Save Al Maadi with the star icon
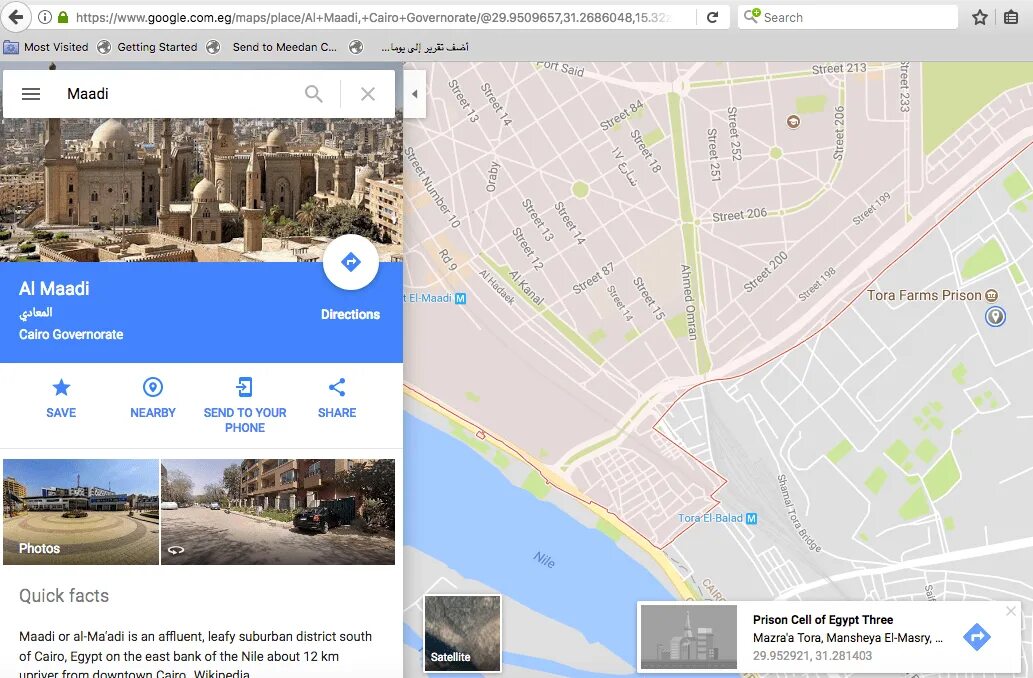The image size is (1033, 678). (61, 387)
